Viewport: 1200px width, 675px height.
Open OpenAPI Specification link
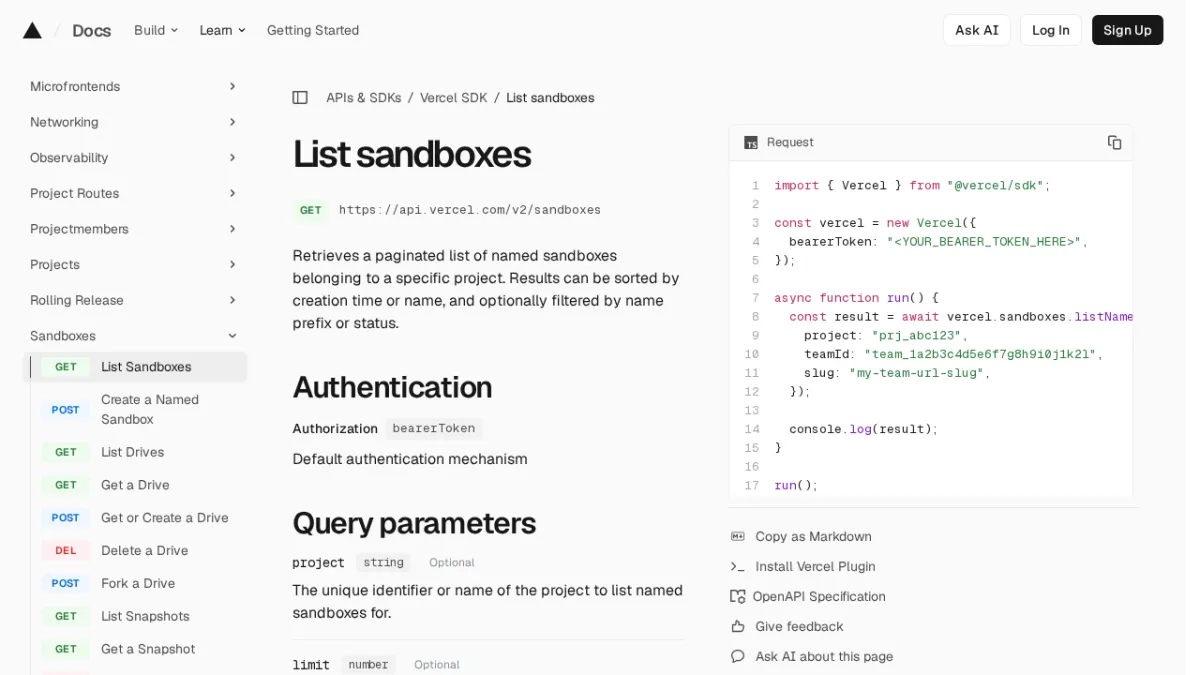tap(819, 597)
